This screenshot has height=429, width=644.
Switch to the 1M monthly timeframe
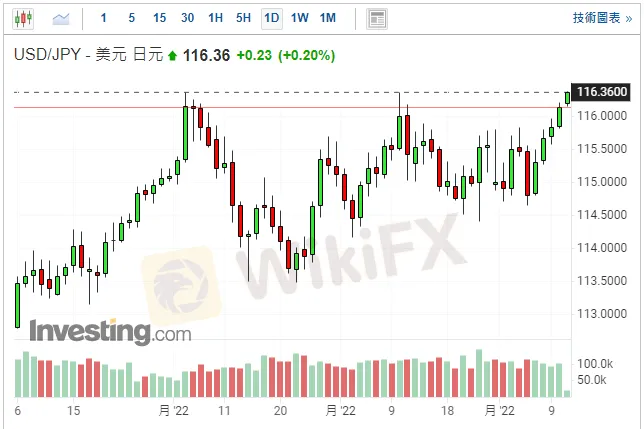pyautogui.click(x=328, y=18)
